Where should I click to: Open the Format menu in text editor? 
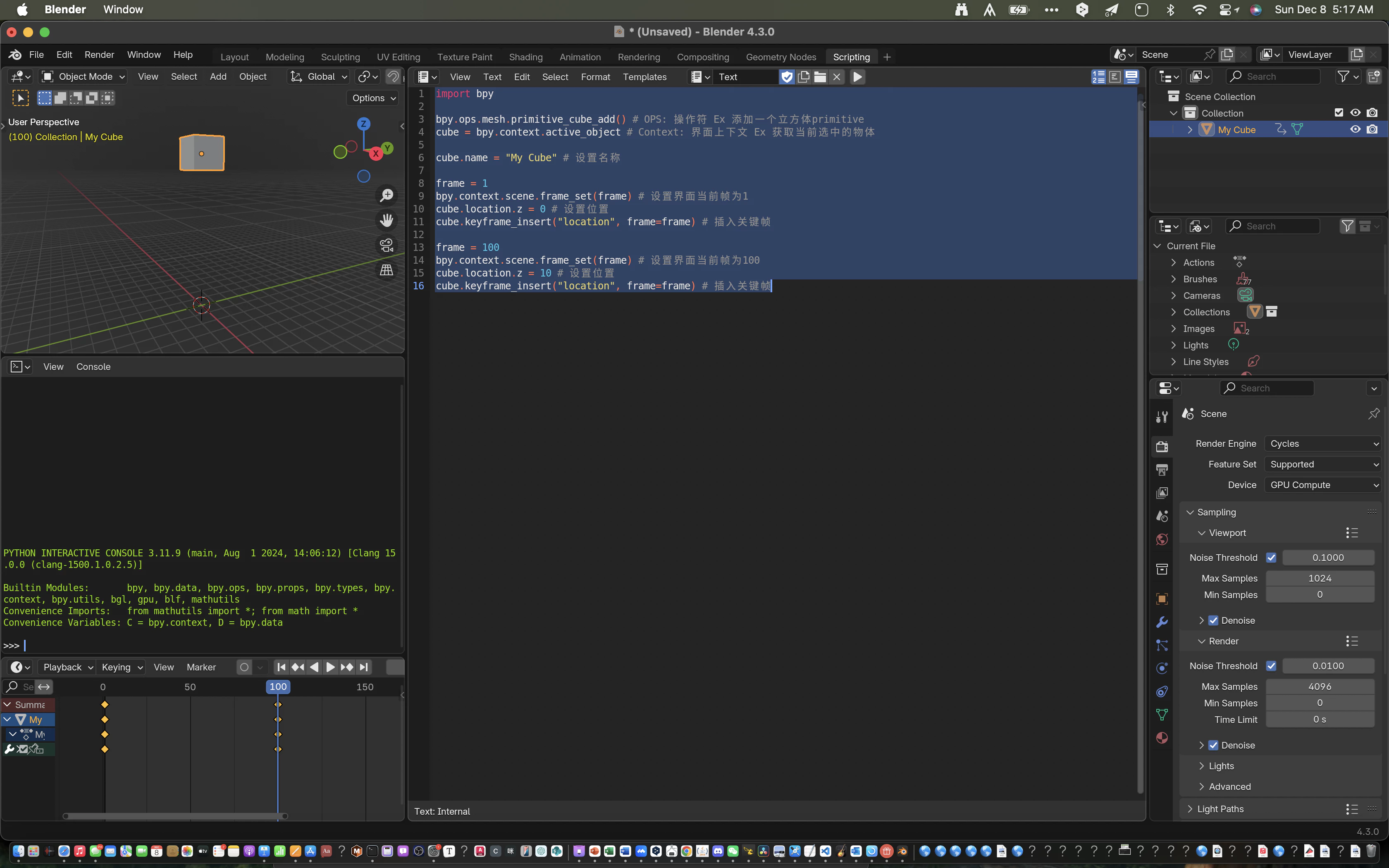coord(595,76)
